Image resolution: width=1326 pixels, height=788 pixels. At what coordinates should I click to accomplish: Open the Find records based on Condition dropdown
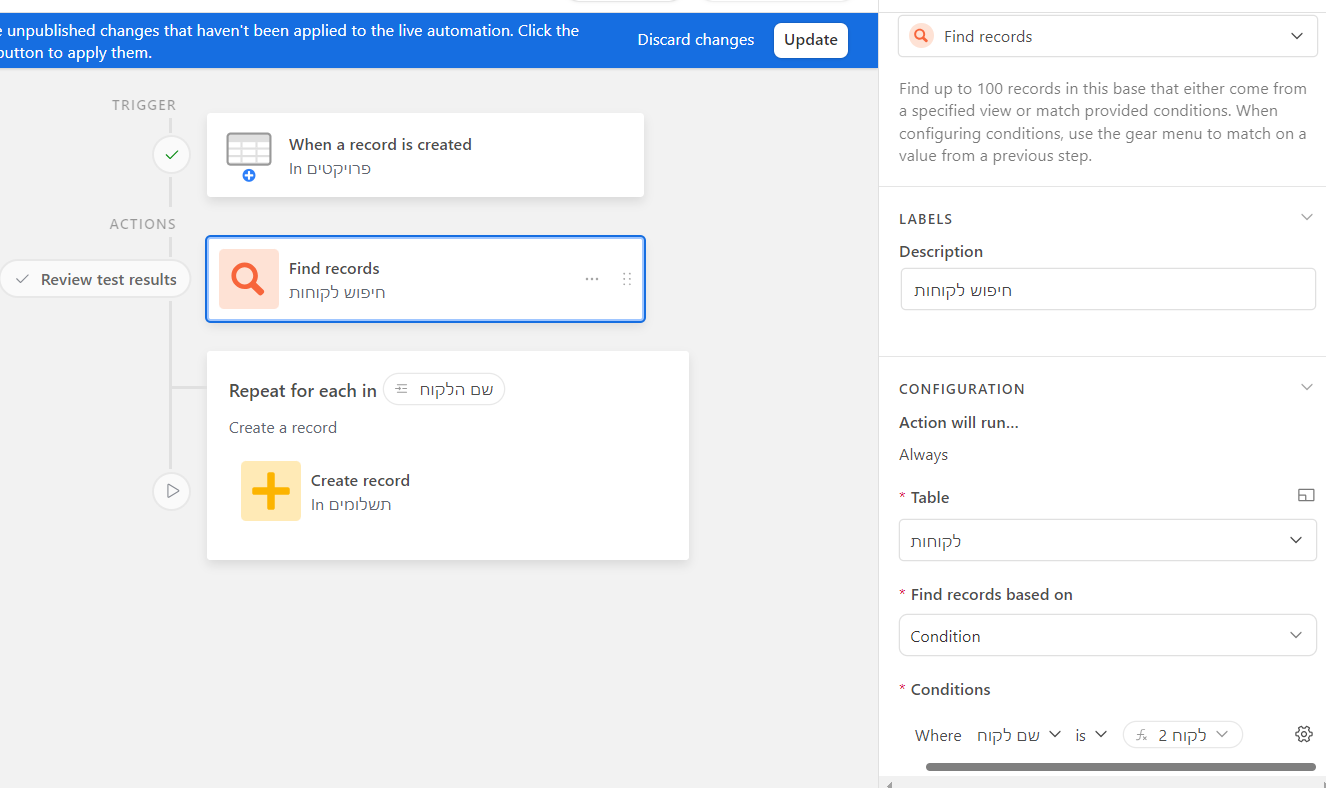1107,636
